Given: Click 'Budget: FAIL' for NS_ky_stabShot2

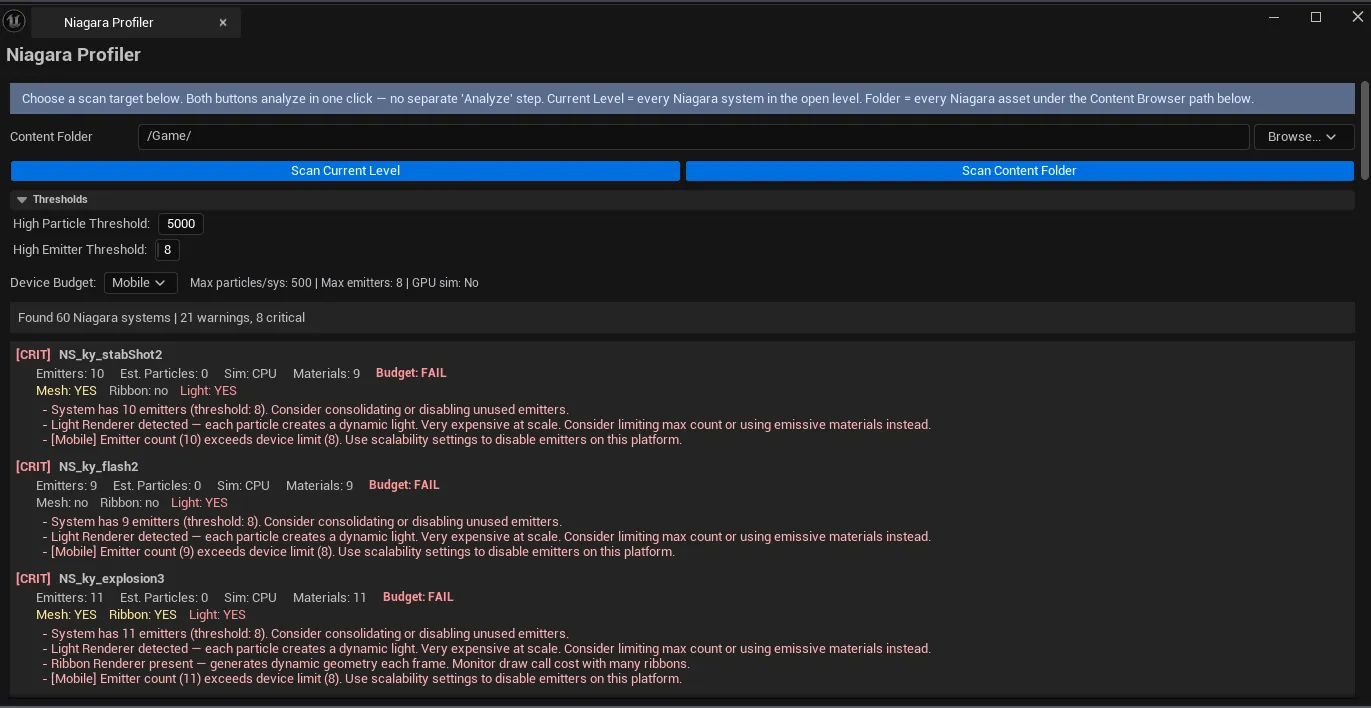Looking at the screenshot, I should click(x=411, y=373).
